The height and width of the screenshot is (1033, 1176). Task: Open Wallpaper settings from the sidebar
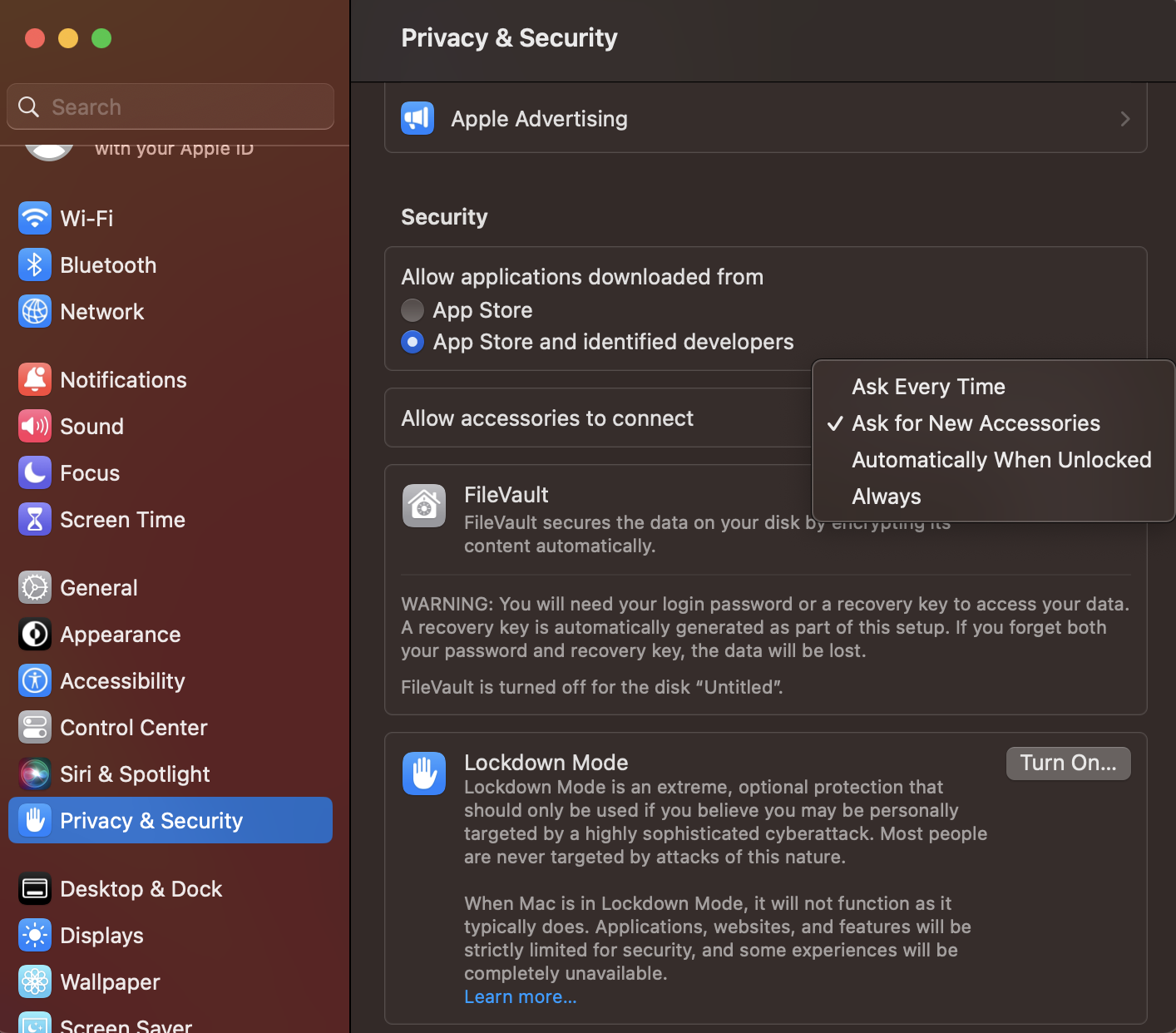click(109, 981)
